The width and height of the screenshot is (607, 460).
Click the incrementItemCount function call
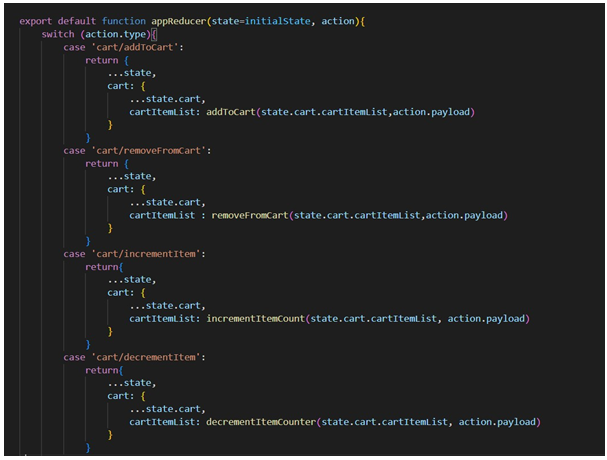[254, 318]
